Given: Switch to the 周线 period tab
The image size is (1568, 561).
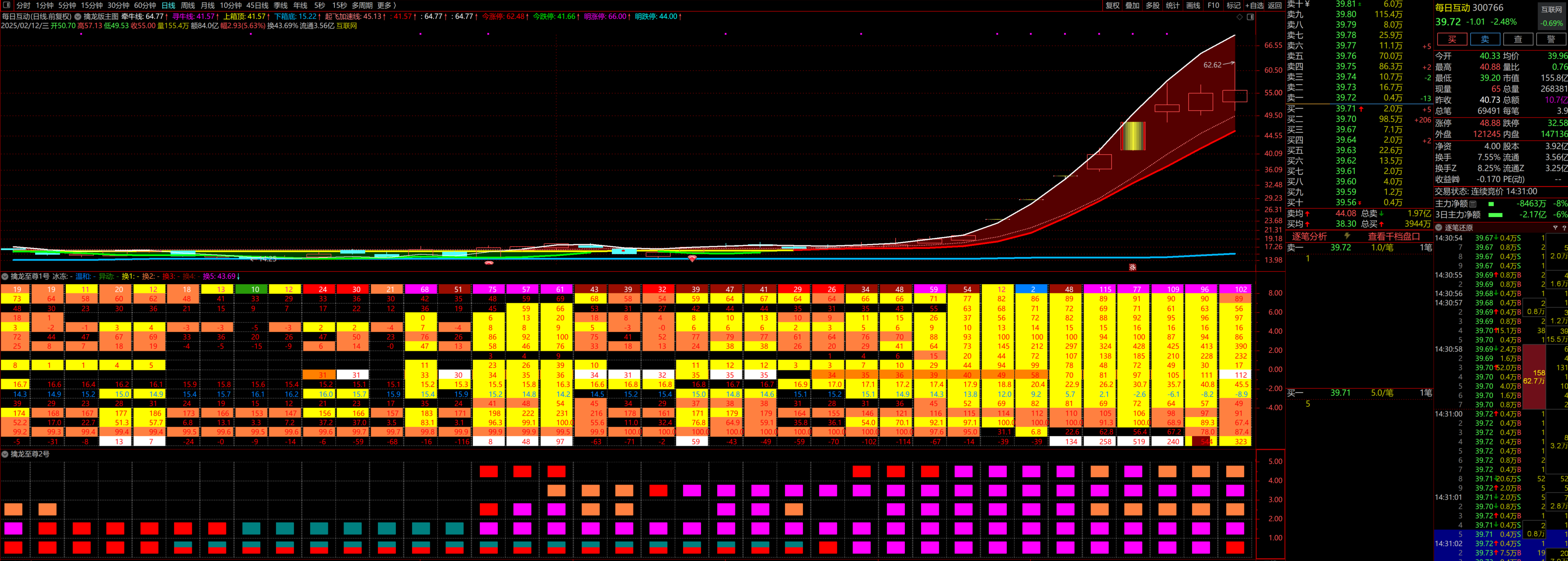Looking at the screenshot, I should pyautogui.click(x=188, y=6).
